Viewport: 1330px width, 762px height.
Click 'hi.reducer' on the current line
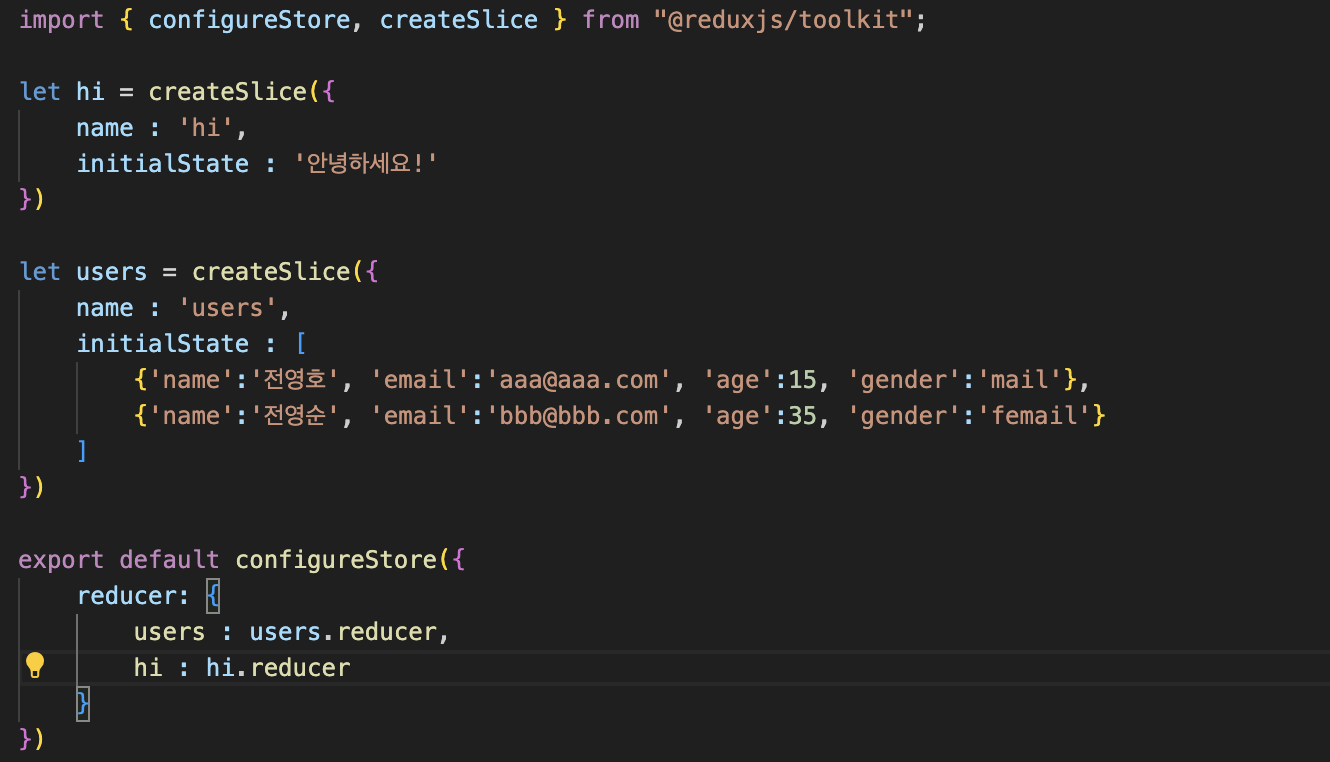[x=278, y=668]
